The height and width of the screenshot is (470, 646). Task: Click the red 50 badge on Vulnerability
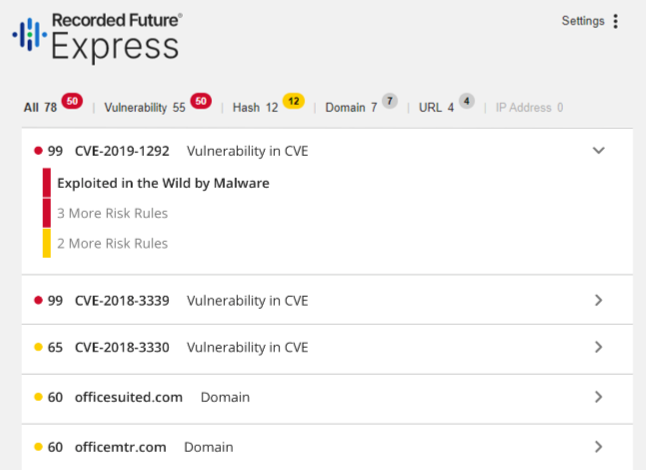200,101
